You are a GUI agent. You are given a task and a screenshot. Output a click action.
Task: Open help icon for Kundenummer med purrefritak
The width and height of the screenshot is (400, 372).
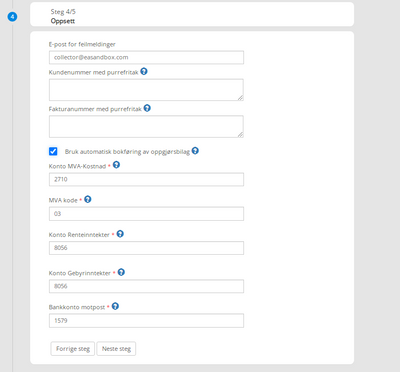click(x=144, y=71)
